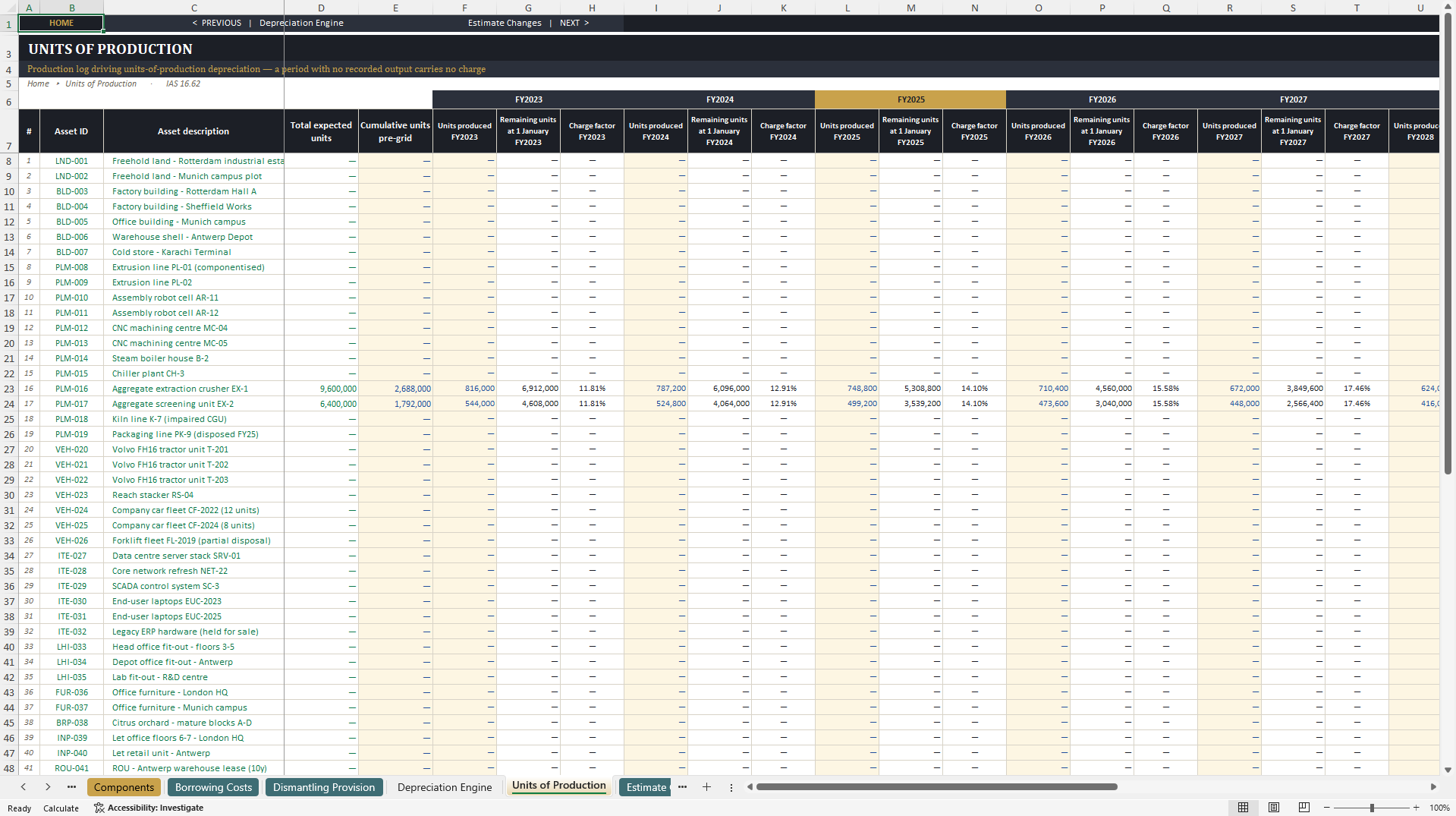Go to NEXT sheet link
The height and width of the screenshot is (816, 1456).
coord(574,23)
